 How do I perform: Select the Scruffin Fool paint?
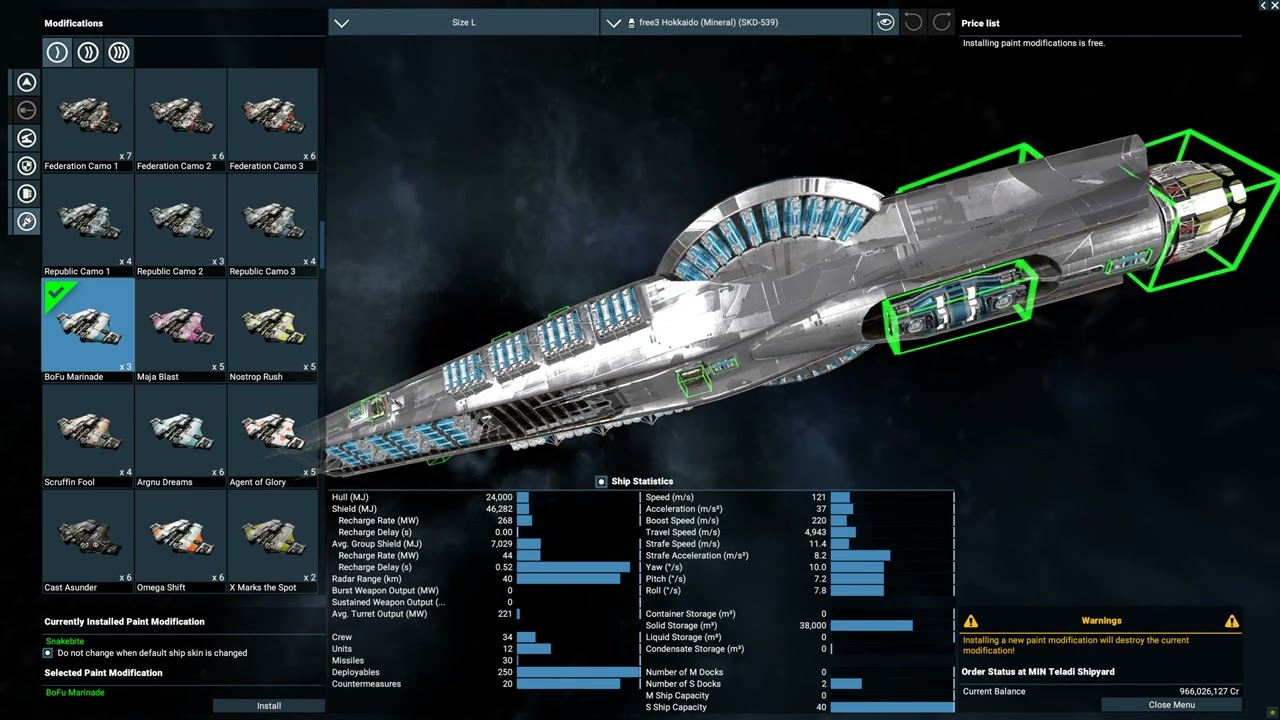tap(88, 436)
